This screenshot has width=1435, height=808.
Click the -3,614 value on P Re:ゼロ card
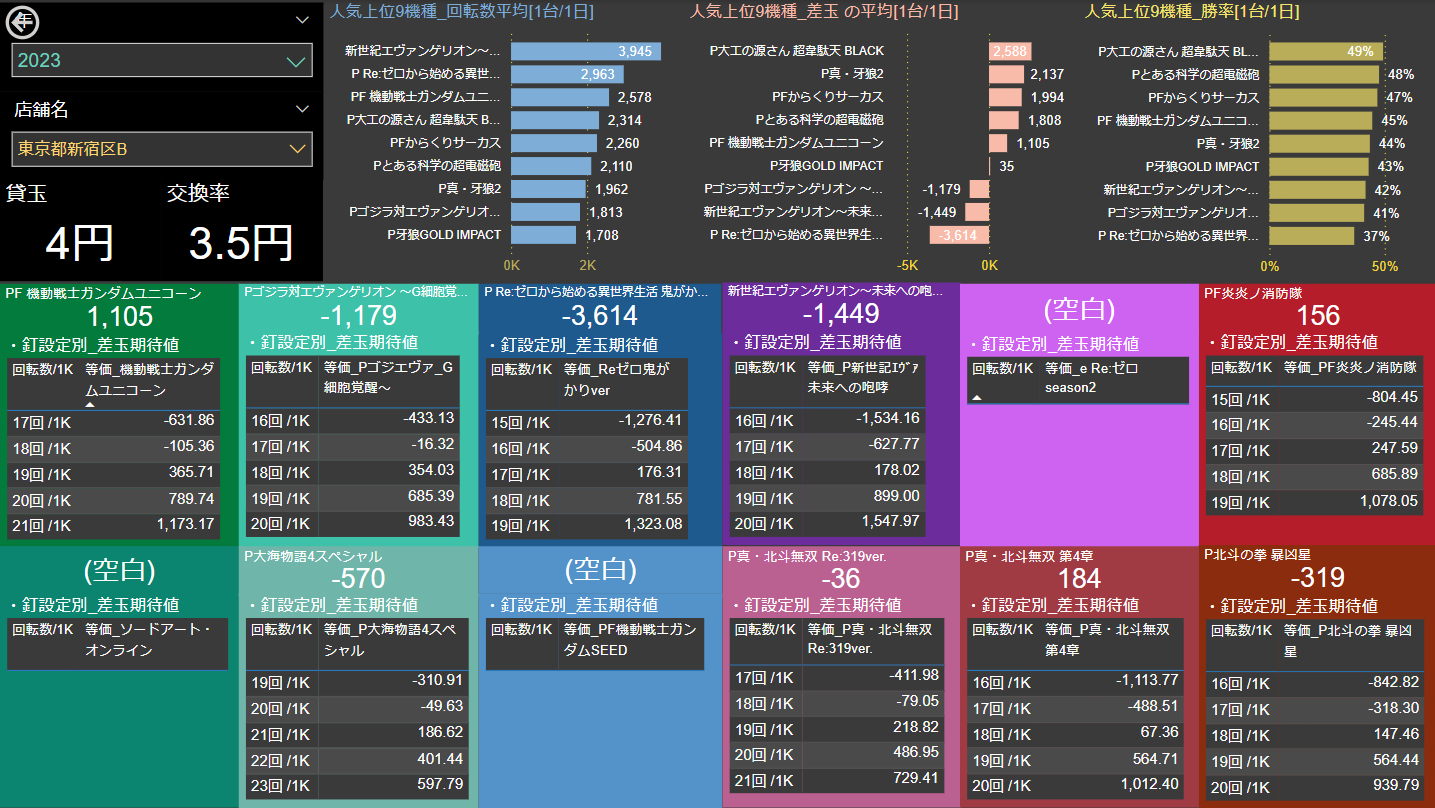(599, 316)
